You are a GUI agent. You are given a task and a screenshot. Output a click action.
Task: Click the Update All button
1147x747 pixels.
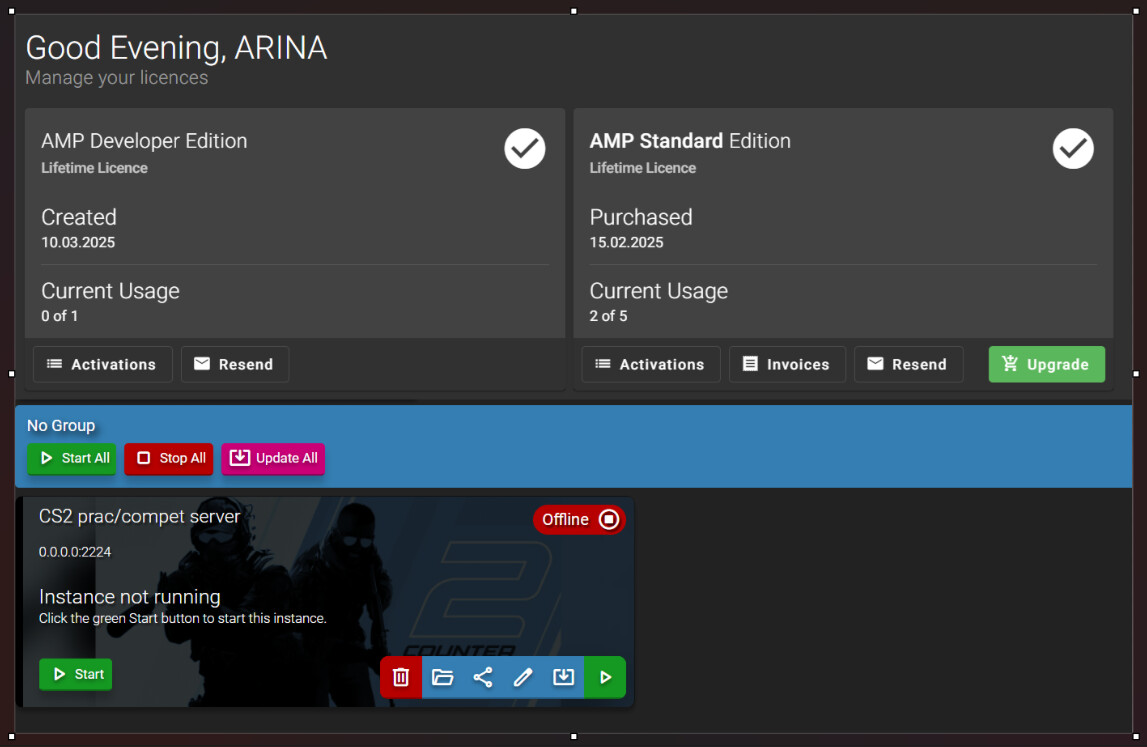[273, 458]
